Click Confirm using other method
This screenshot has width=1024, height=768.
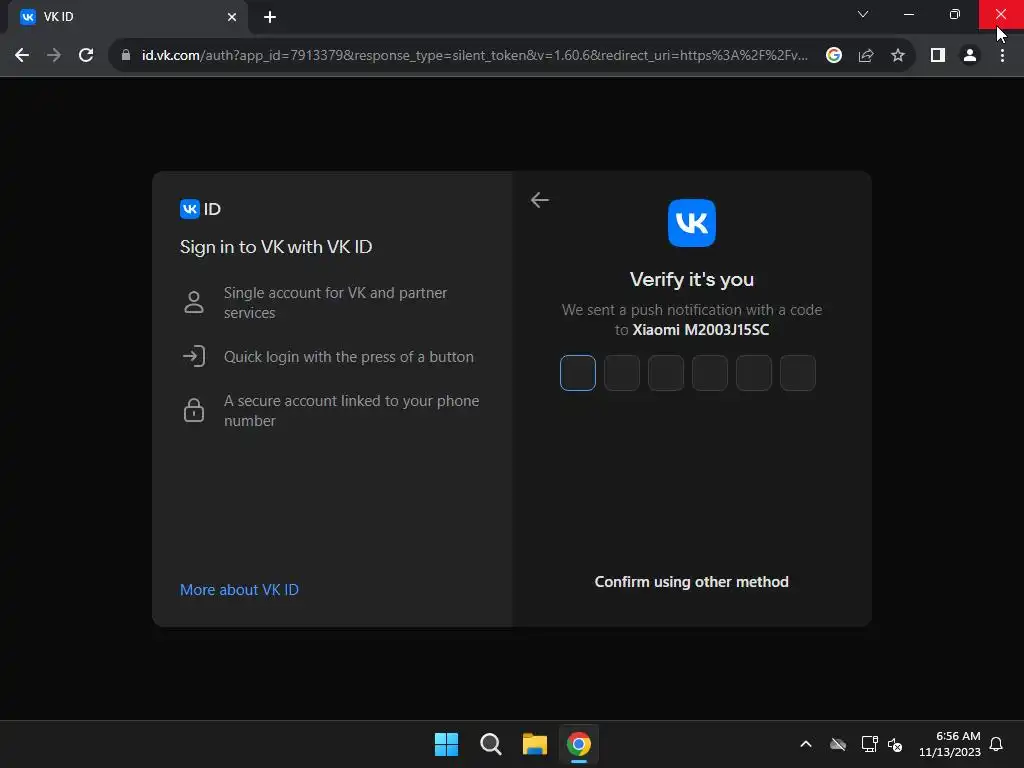[x=692, y=582]
